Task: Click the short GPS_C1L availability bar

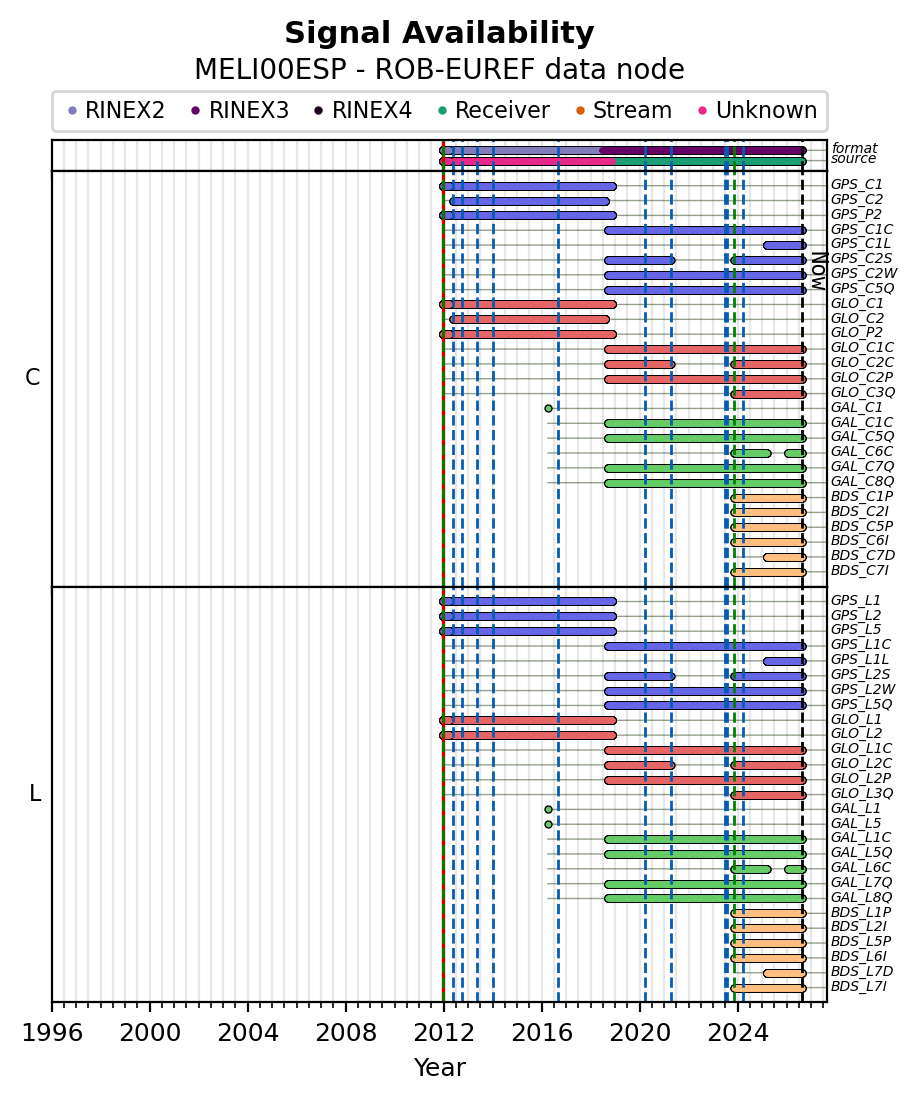Action: coord(785,246)
